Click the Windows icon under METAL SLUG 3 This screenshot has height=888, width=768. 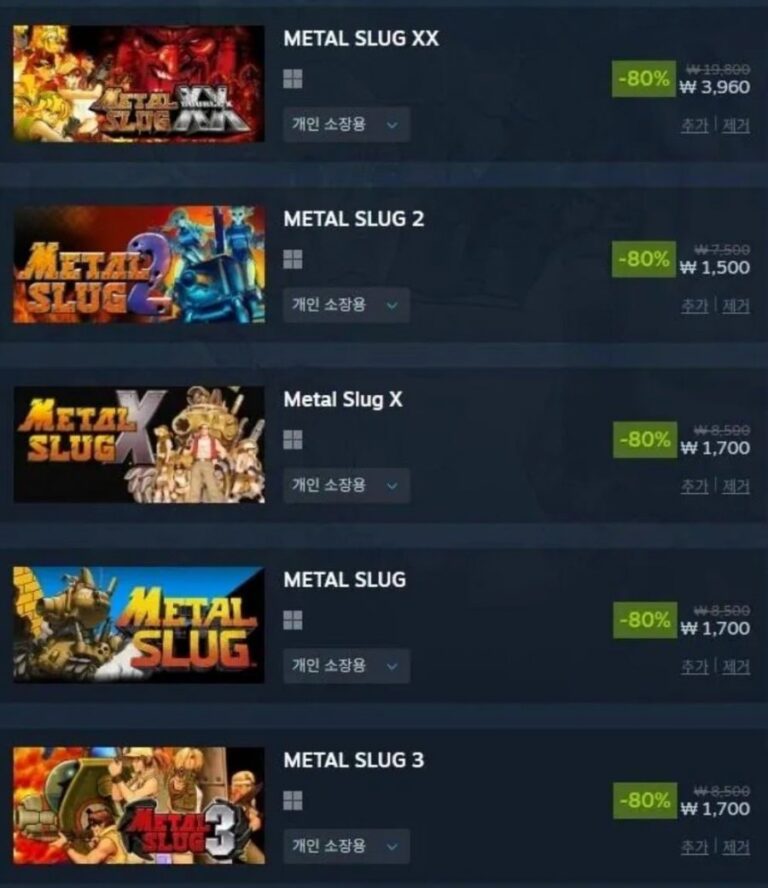point(292,801)
